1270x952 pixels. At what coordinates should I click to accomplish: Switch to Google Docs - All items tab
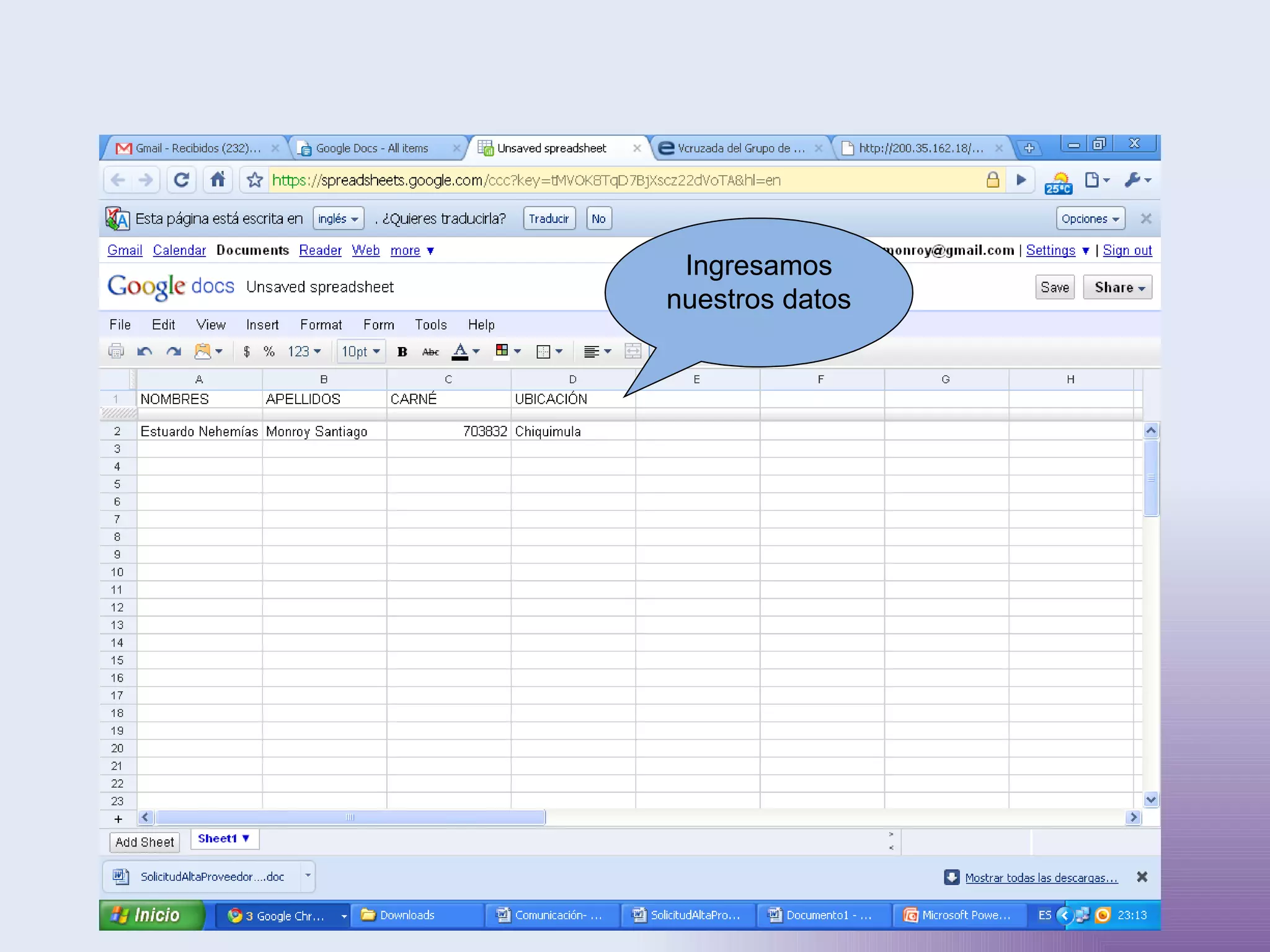[x=372, y=148]
